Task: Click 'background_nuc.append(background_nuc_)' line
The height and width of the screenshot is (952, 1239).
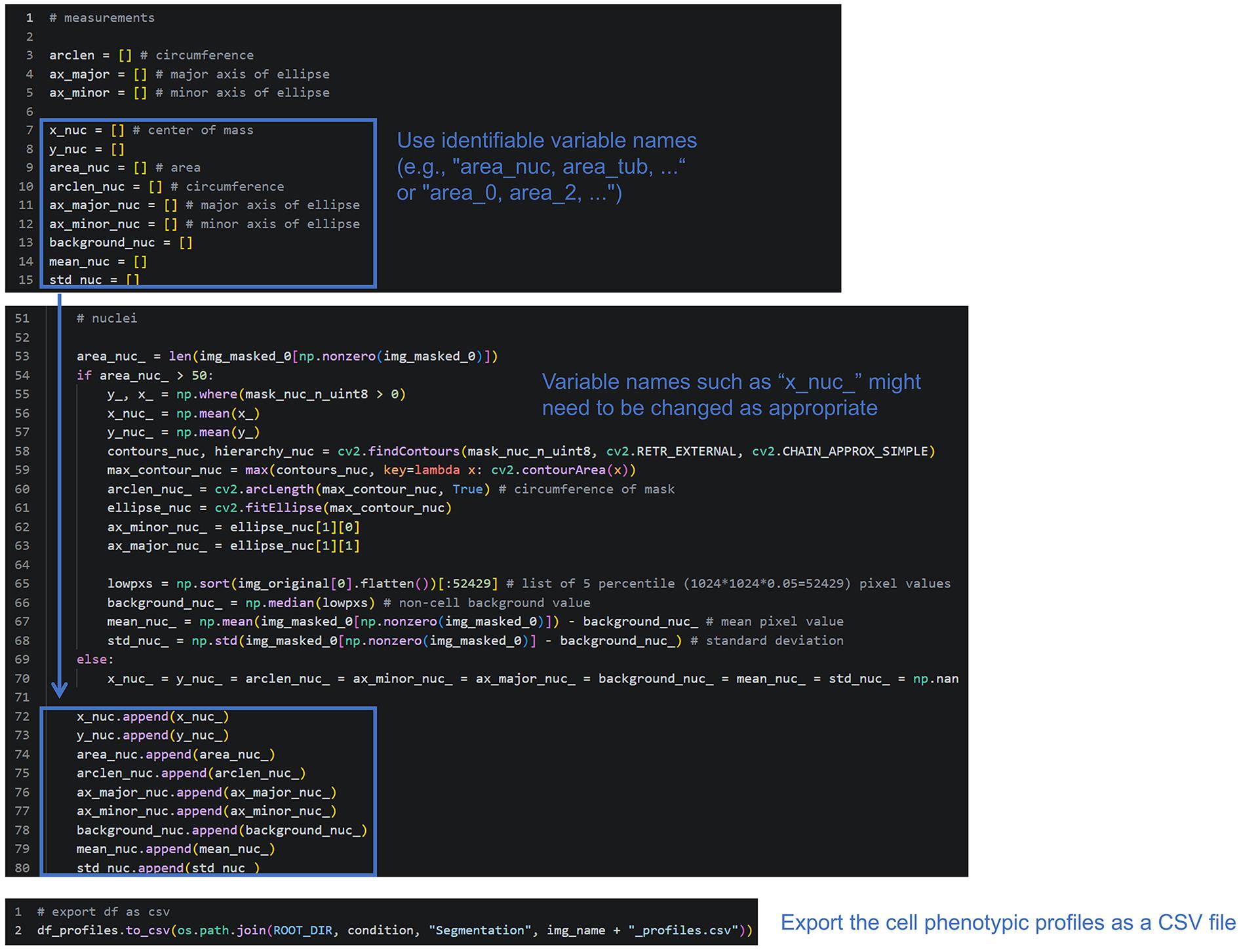Action: [222, 831]
